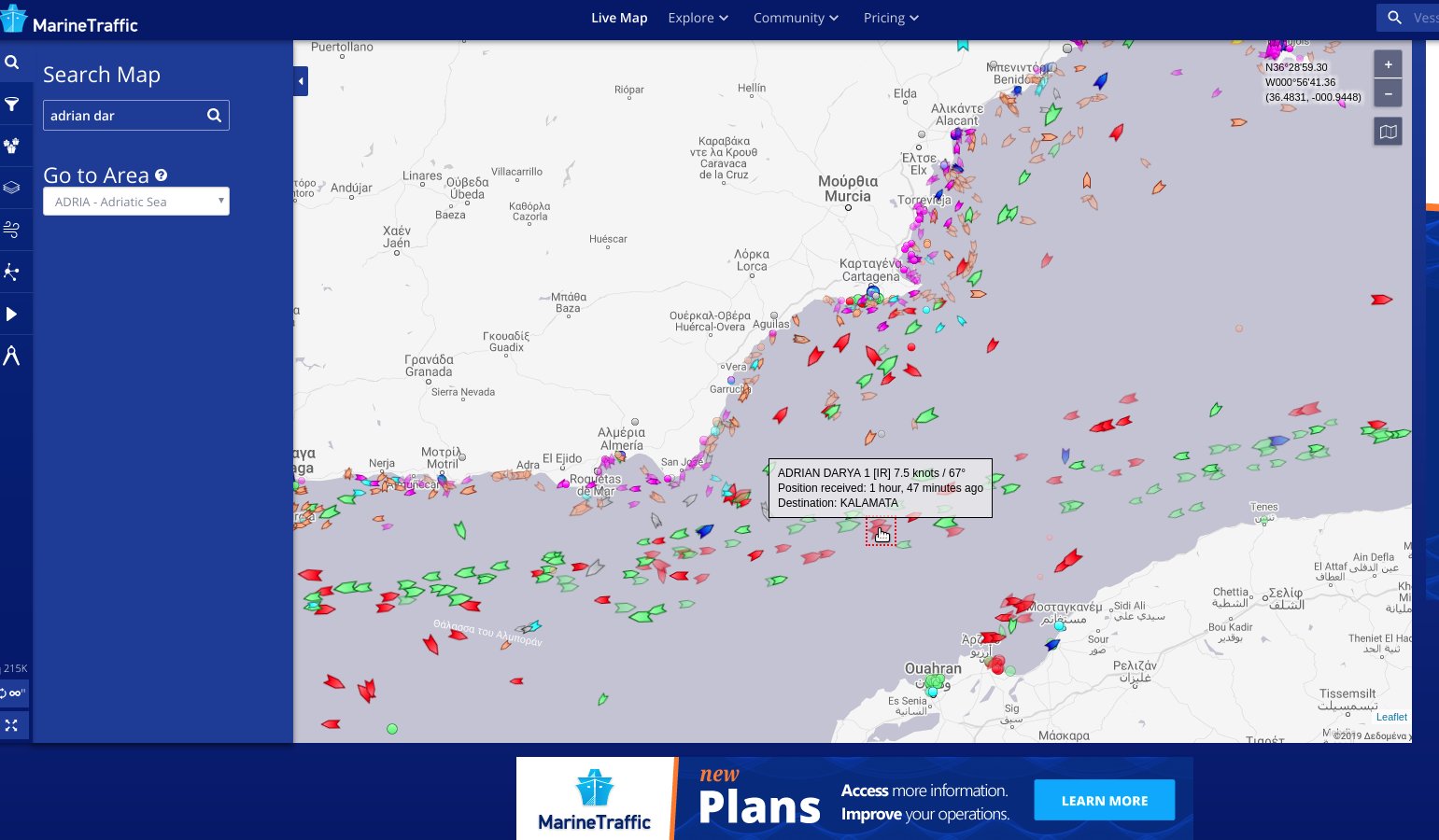The height and width of the screenshot is (840, 1439).
Task: Collapse the Search Map side panel
Action: click(301, 81)
